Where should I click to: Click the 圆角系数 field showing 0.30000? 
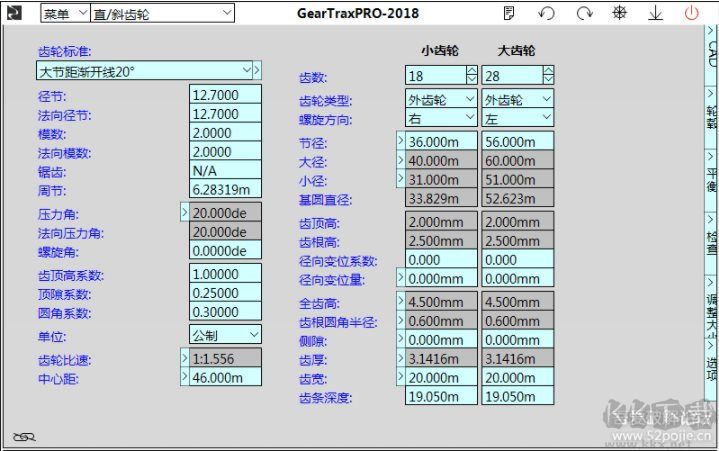(225, 311)
